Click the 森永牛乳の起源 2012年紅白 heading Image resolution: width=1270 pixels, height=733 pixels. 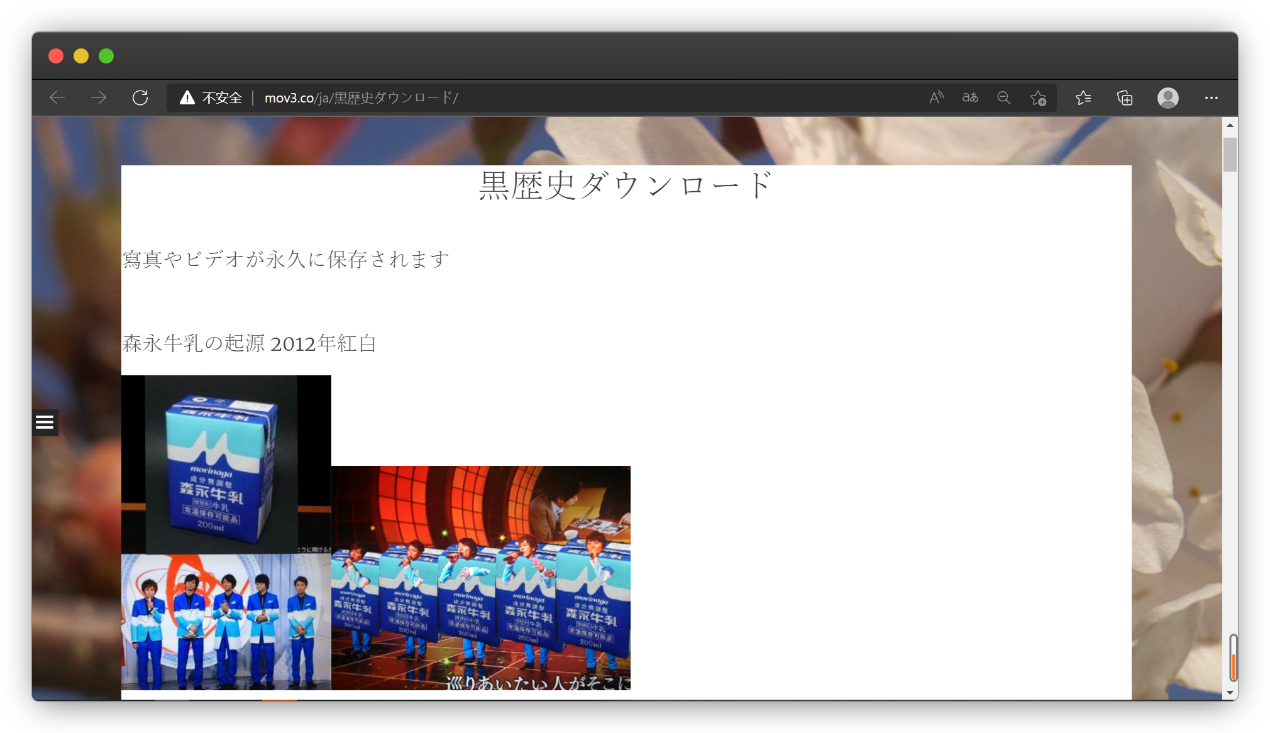[x=249, y=343]
